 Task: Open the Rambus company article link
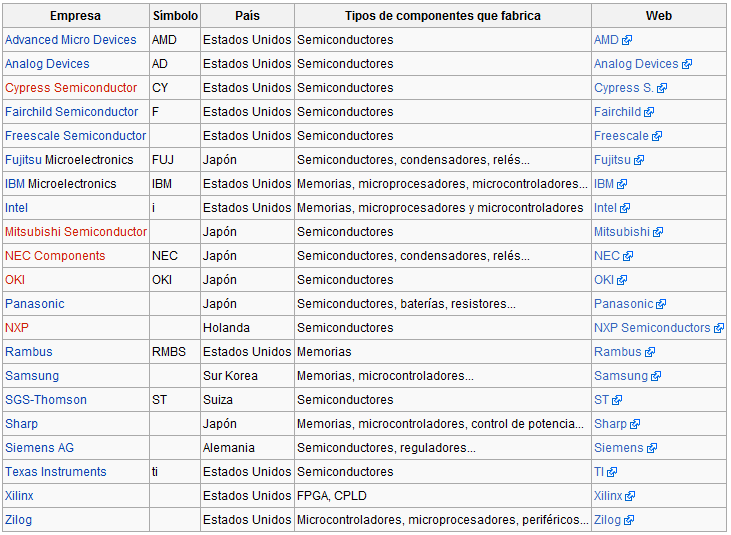pos(29,352)
